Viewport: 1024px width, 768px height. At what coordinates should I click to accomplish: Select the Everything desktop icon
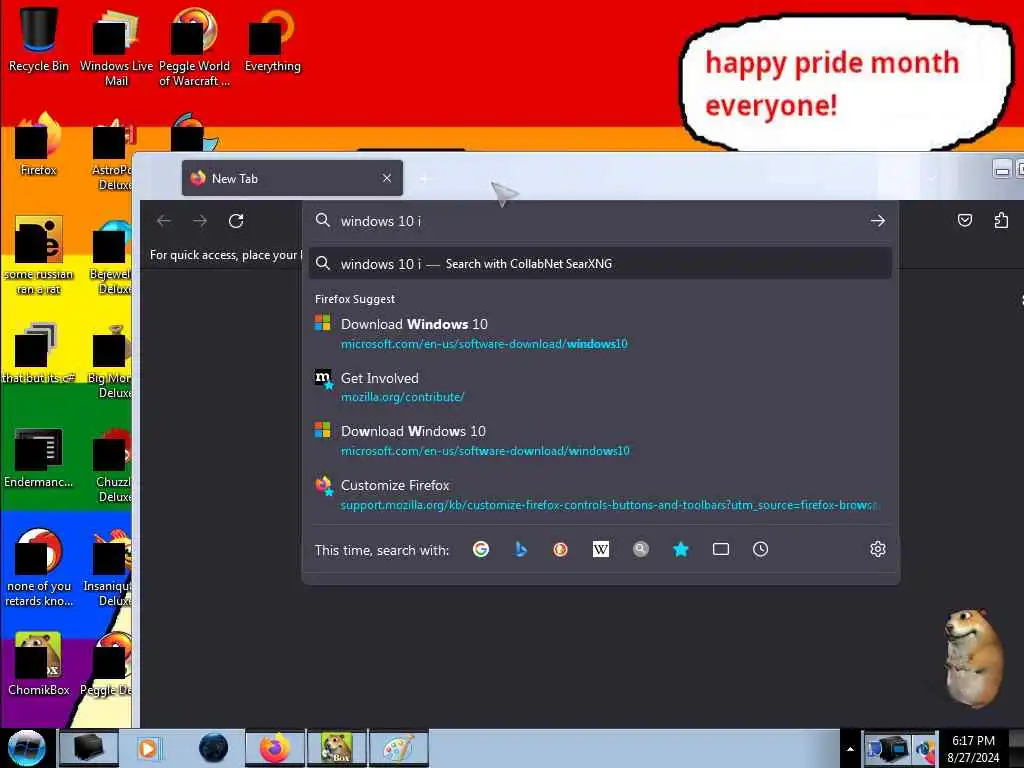[x=272, y=40]
